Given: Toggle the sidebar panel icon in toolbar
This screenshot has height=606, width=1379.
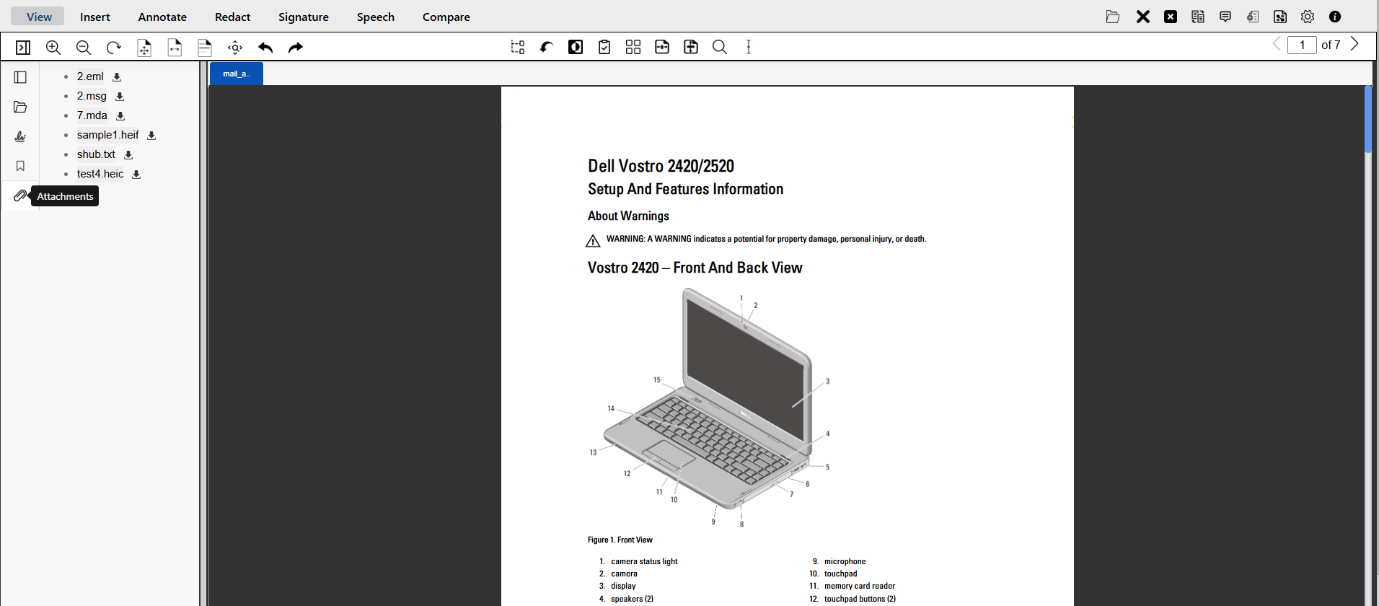Looking at the screenshot, I should click(23, 47).
